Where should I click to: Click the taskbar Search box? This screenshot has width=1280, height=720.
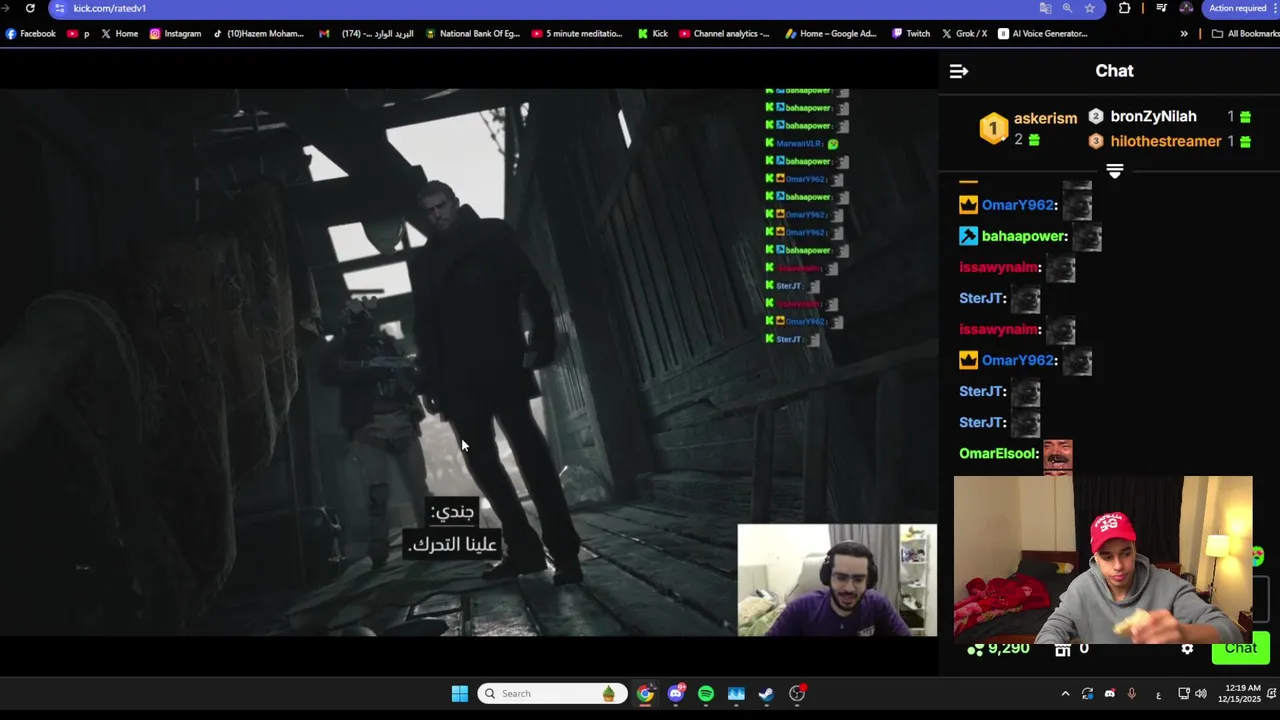[551, 693]
